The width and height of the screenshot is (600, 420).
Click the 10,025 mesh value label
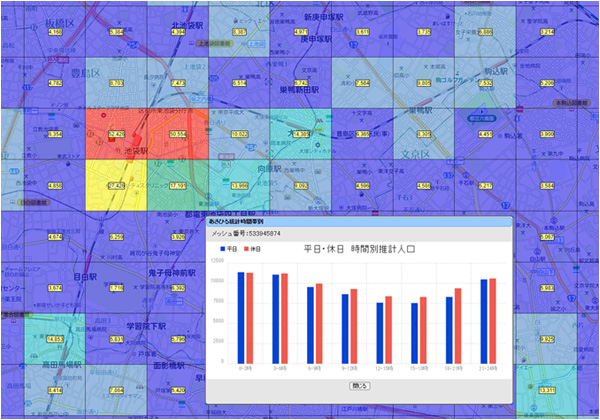239,133
